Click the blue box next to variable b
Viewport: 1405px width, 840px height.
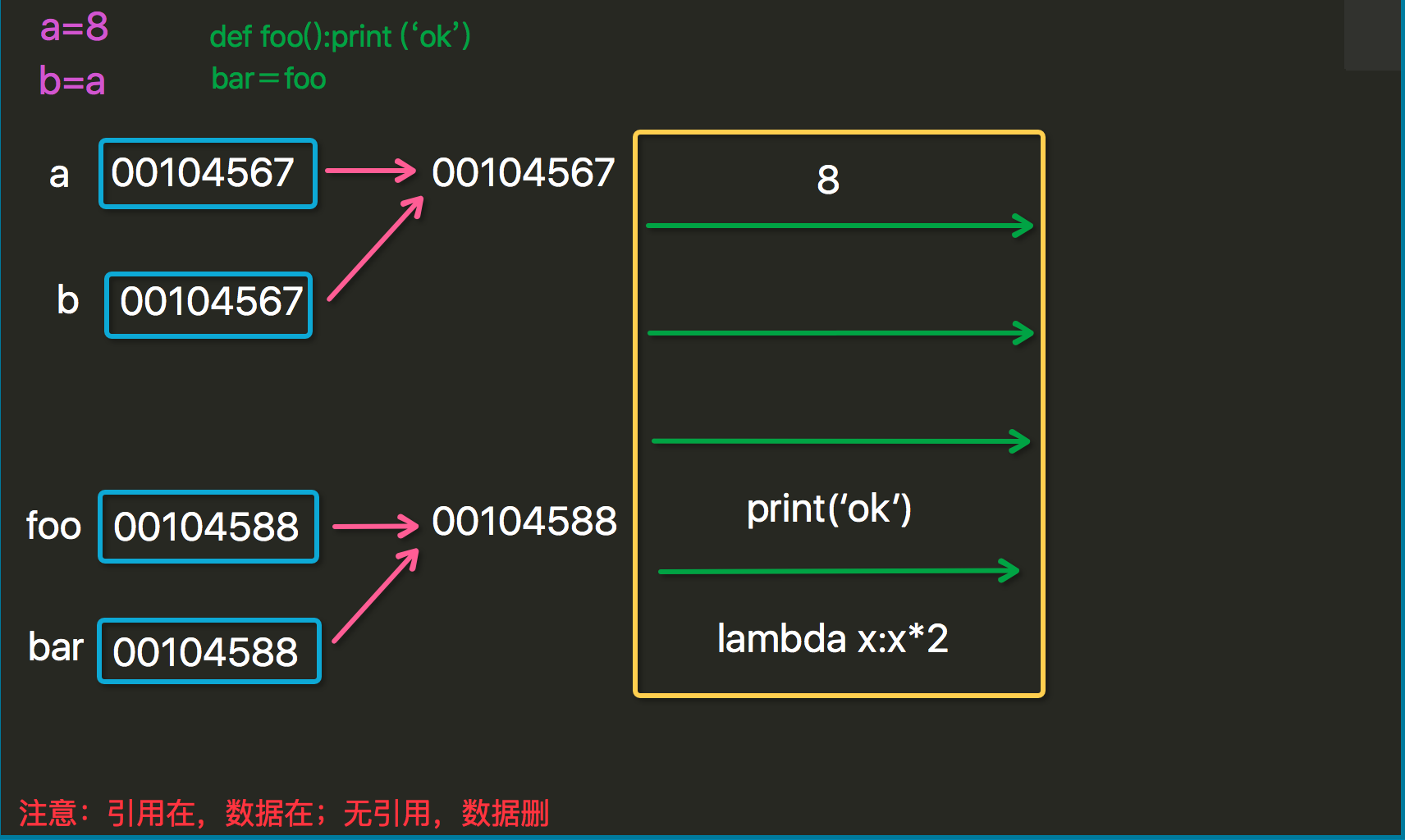208,304
